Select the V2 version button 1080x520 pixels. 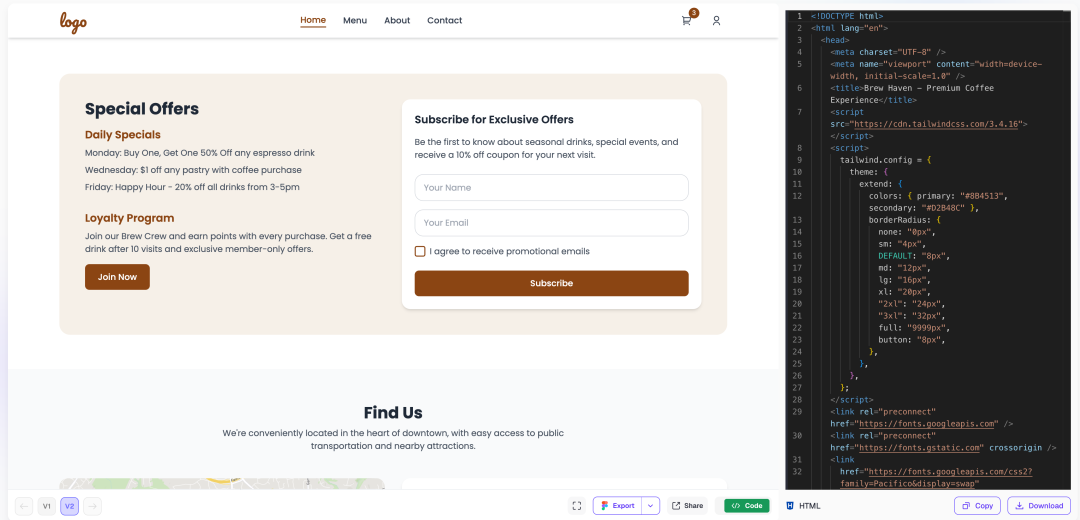pos(70,506)
